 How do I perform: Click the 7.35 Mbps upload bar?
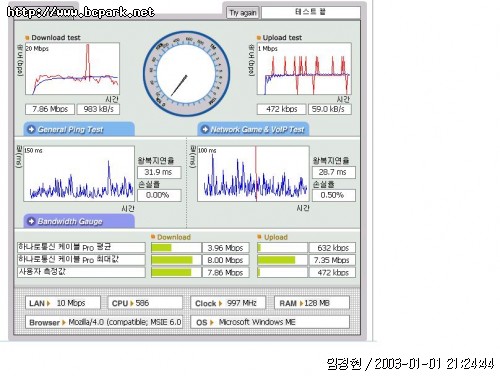tap(282, 260)
